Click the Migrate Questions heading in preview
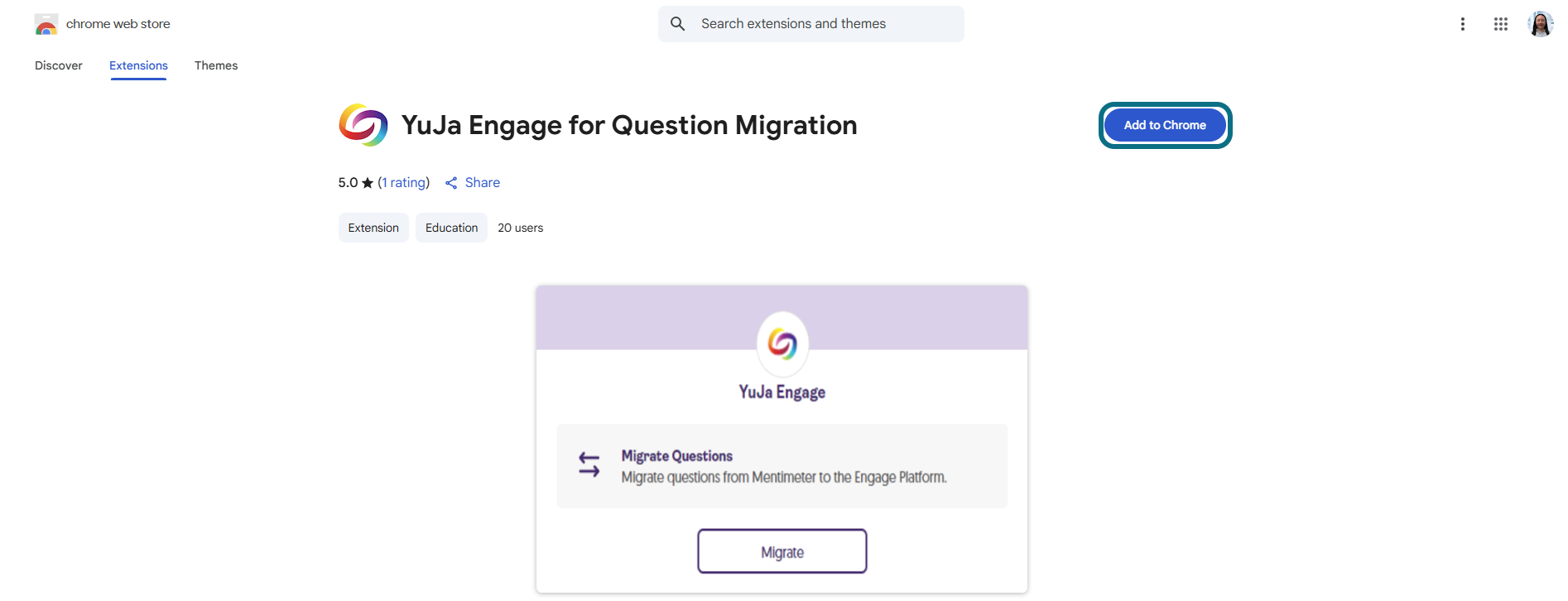The image size is (1568, 601). pyautogui.click(x=677, y=456)
